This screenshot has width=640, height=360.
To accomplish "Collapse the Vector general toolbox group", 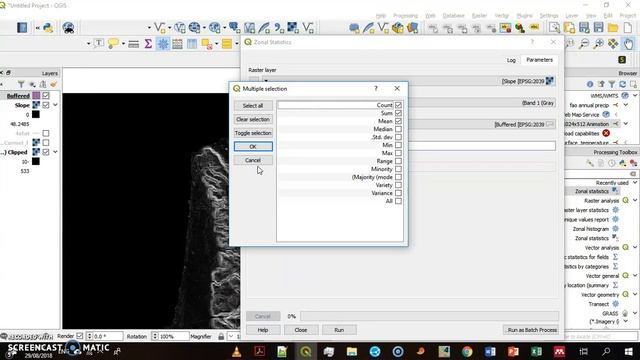I will (635, 276).
